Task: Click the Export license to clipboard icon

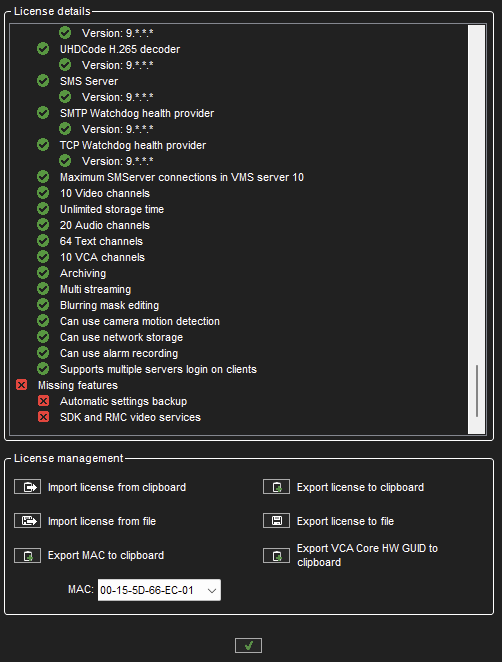Action: [x=277, y=487]
